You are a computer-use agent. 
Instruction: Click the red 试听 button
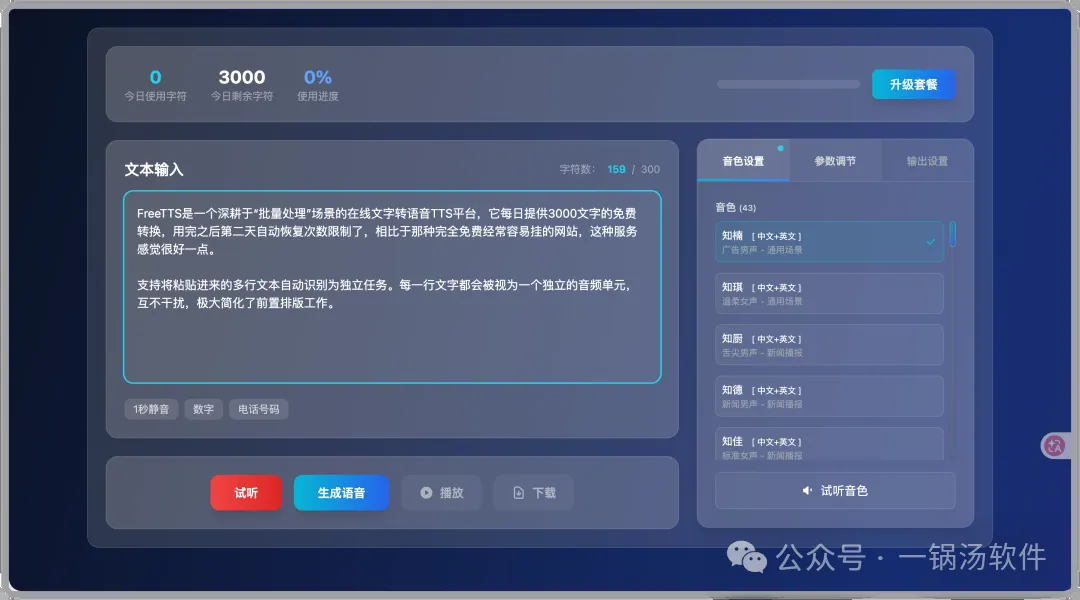[x=246, y=493]
